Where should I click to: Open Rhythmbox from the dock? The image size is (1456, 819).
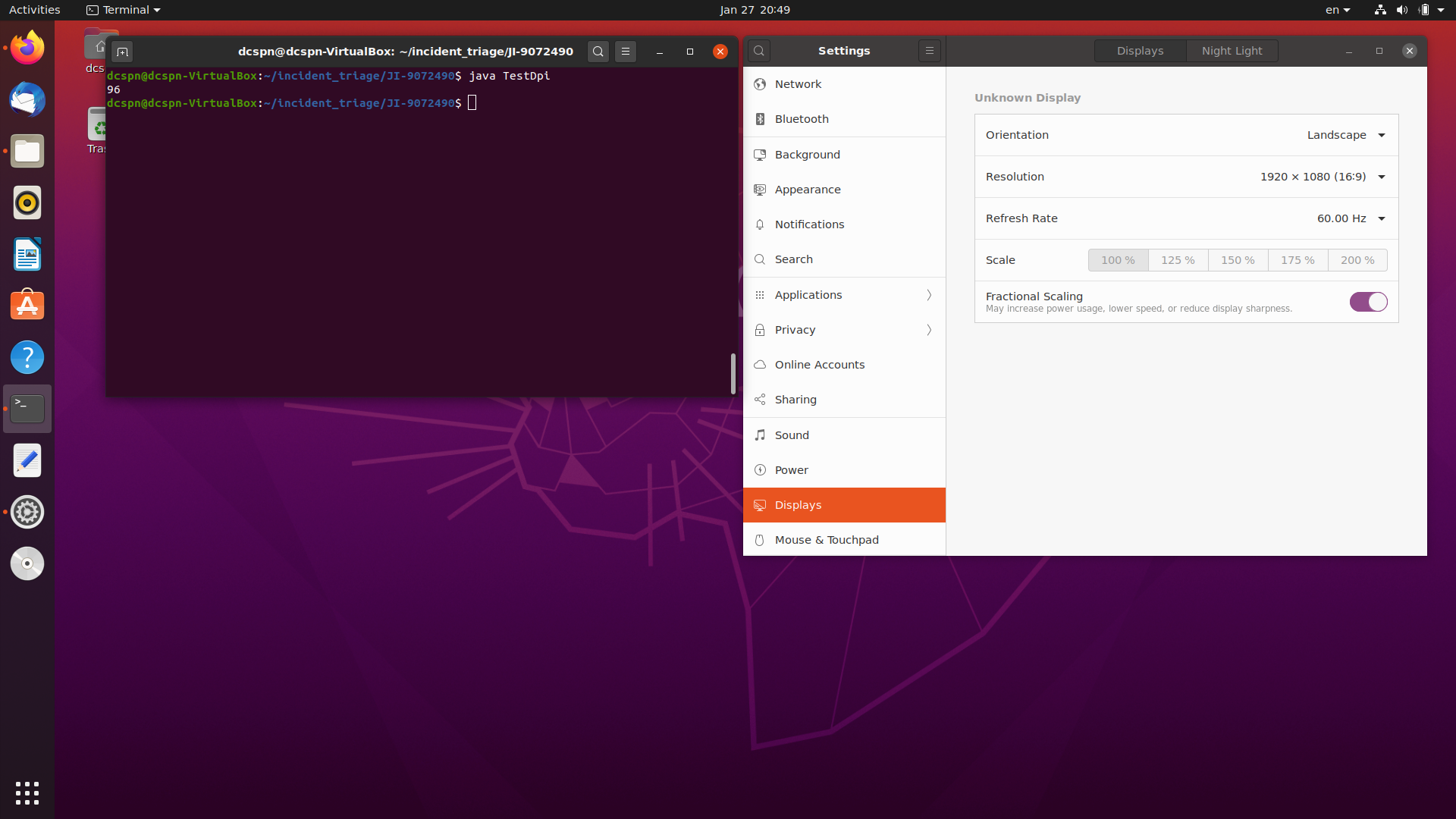pyautogui.click(x=27, y=203)
